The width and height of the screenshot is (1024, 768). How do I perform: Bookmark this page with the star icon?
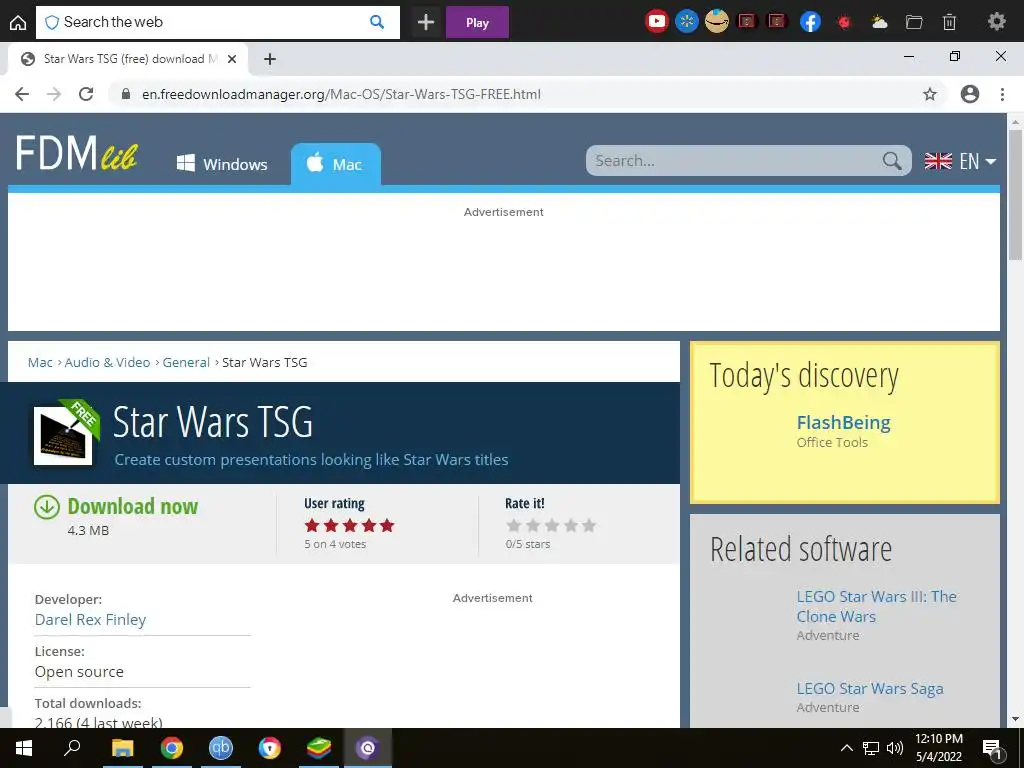pyautogui.click(x=930, y=94)
